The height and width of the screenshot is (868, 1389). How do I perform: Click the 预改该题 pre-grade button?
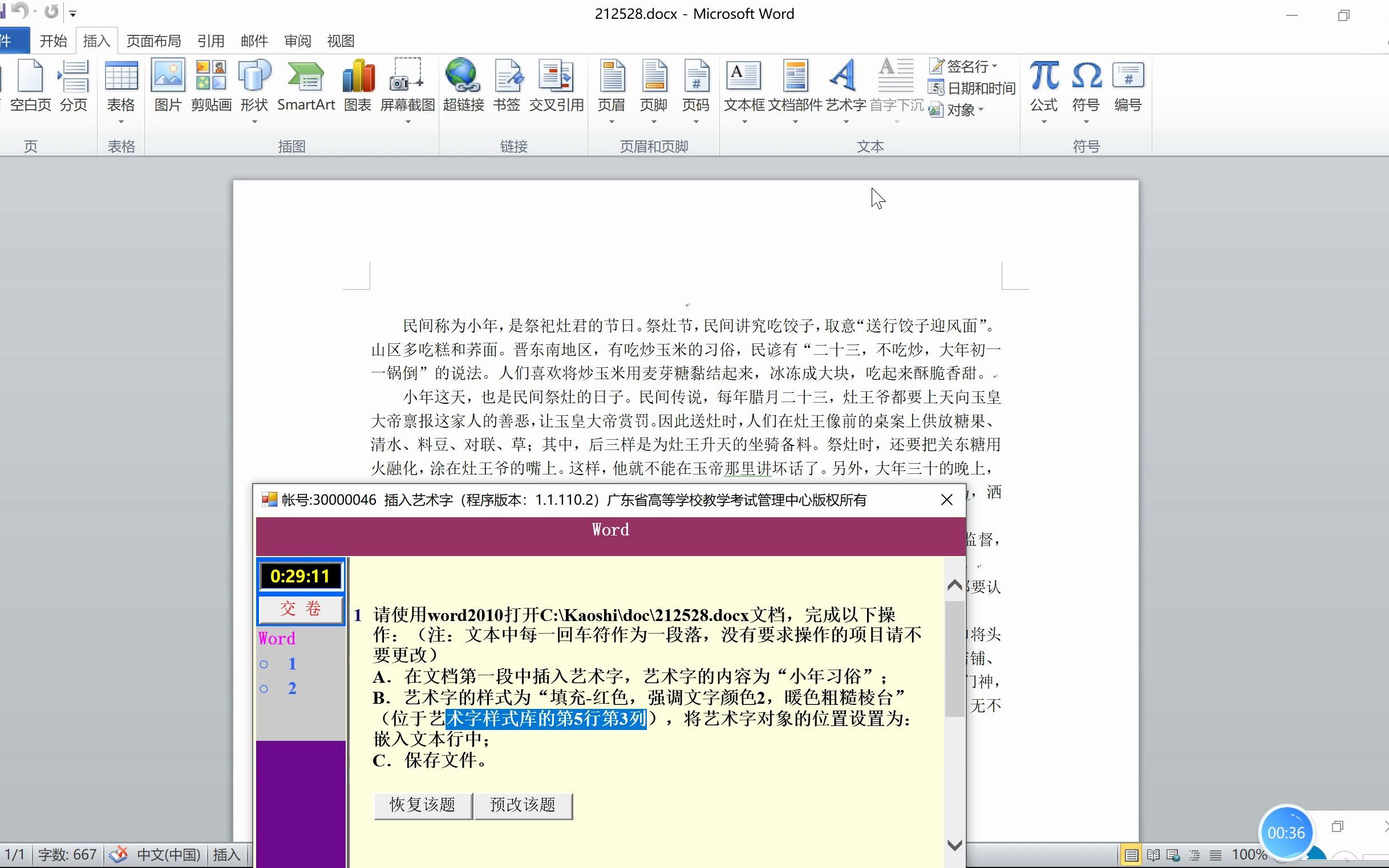[x=523, y=805]
